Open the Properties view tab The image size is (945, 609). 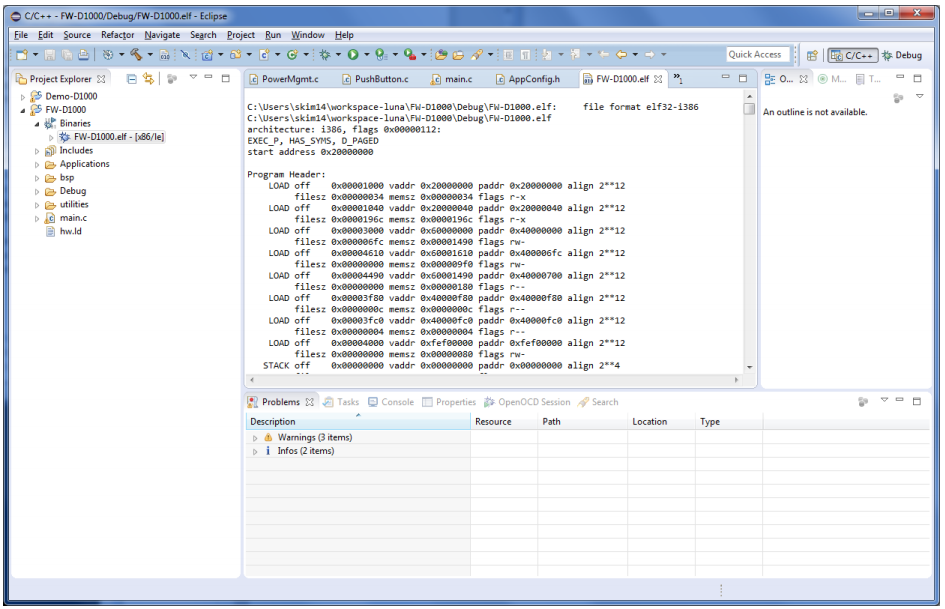[x=449, y=402]
